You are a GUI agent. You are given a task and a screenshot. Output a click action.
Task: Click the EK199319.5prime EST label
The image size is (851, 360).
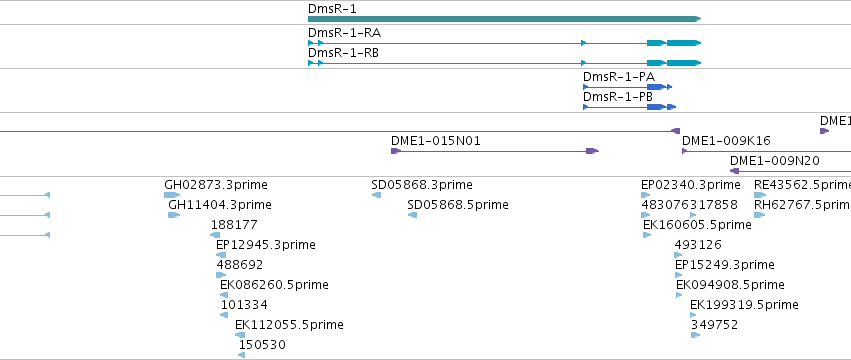coord(745,305)
